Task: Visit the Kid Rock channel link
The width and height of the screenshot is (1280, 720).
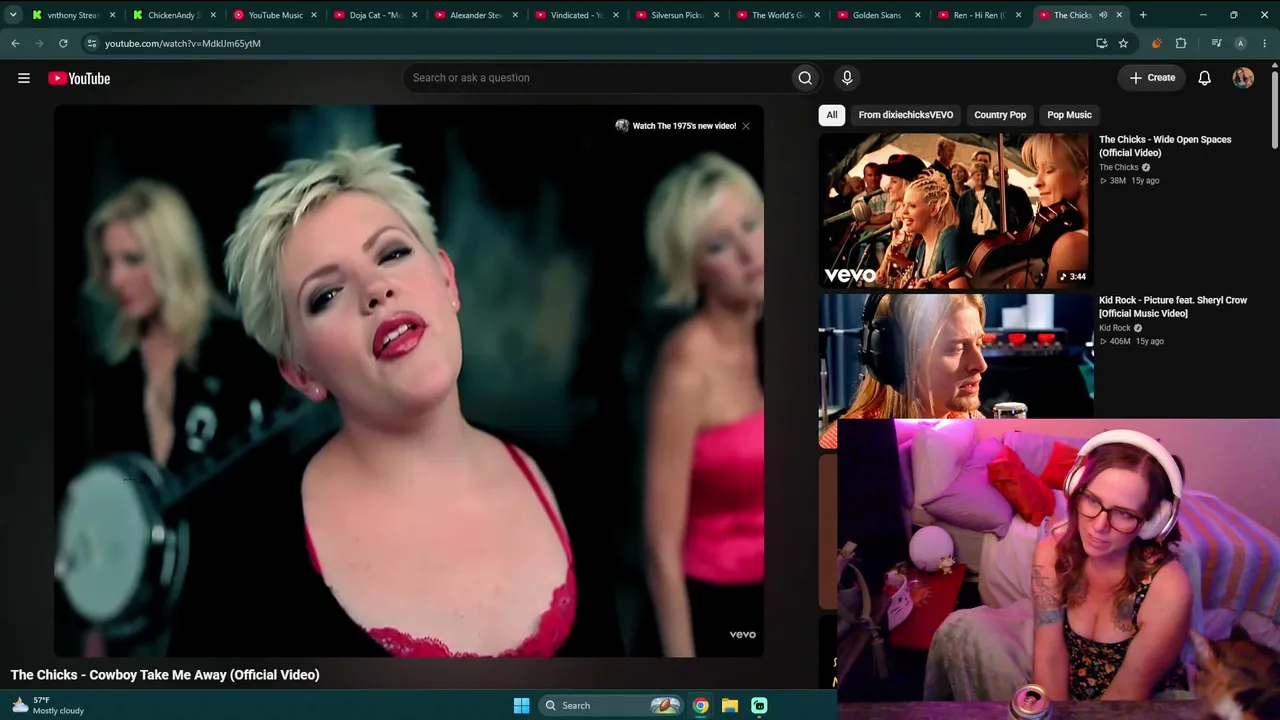Action: click(1115, 328)
